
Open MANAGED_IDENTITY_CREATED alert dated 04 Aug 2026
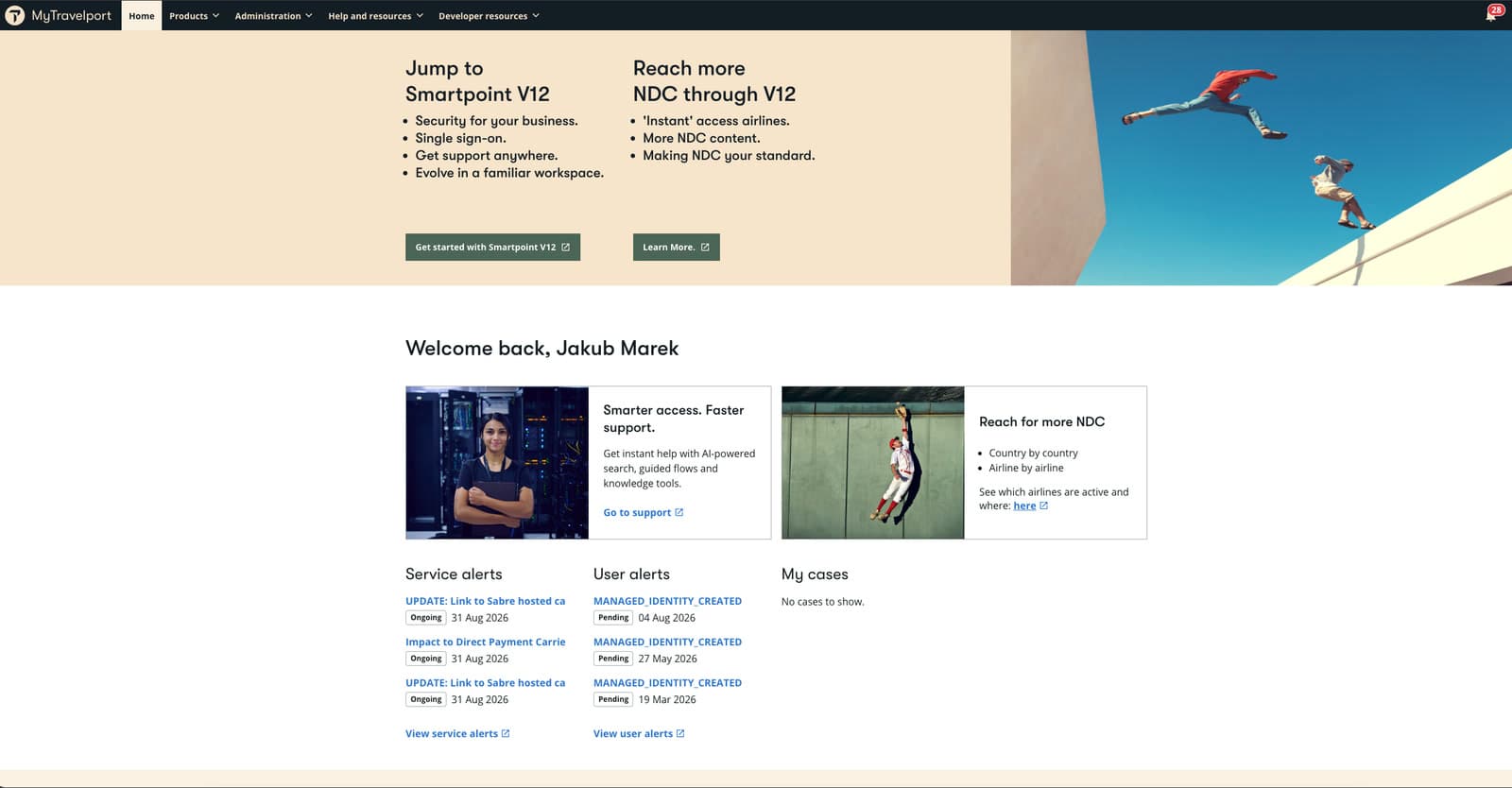point(667,601)
